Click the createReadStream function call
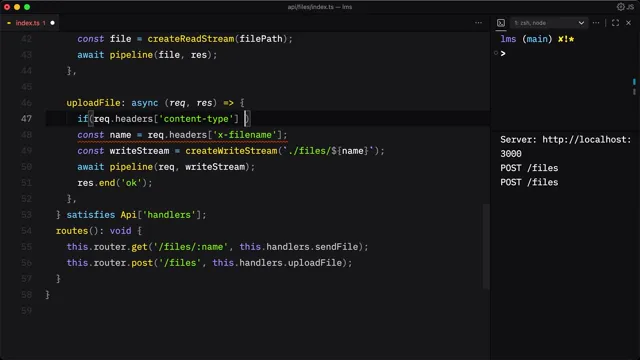Image resolution: width=640 pixels, height=360 pixels. pos(191,39)
